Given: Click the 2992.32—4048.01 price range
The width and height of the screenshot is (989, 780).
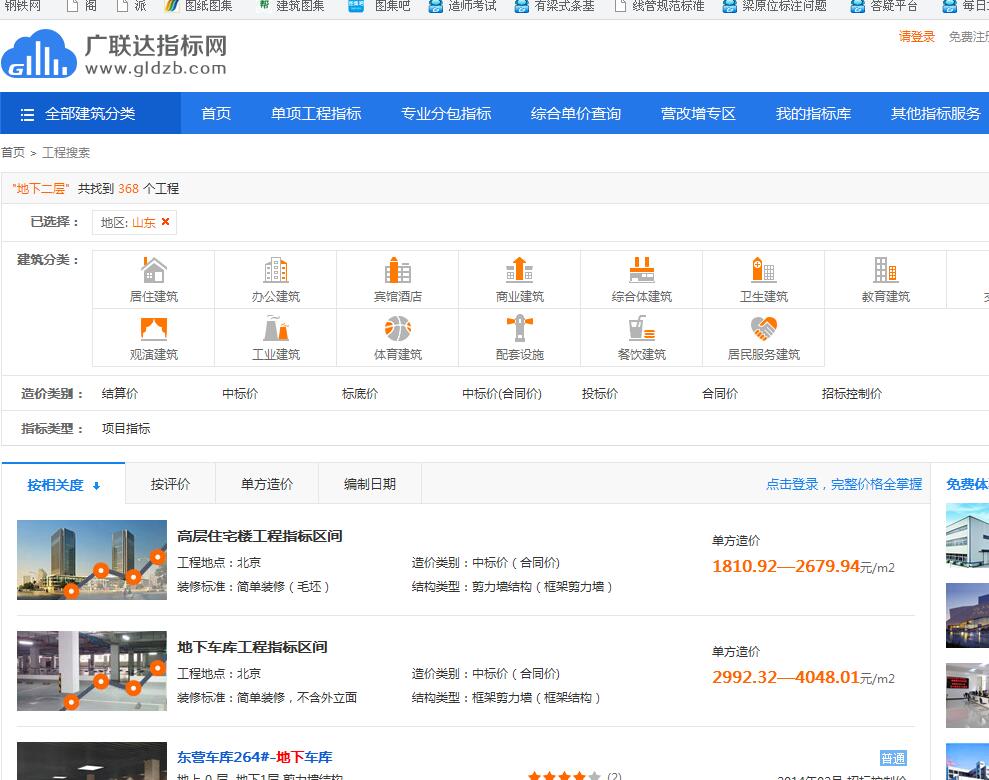Looking at the screenshot, I should tap(786, 677).
